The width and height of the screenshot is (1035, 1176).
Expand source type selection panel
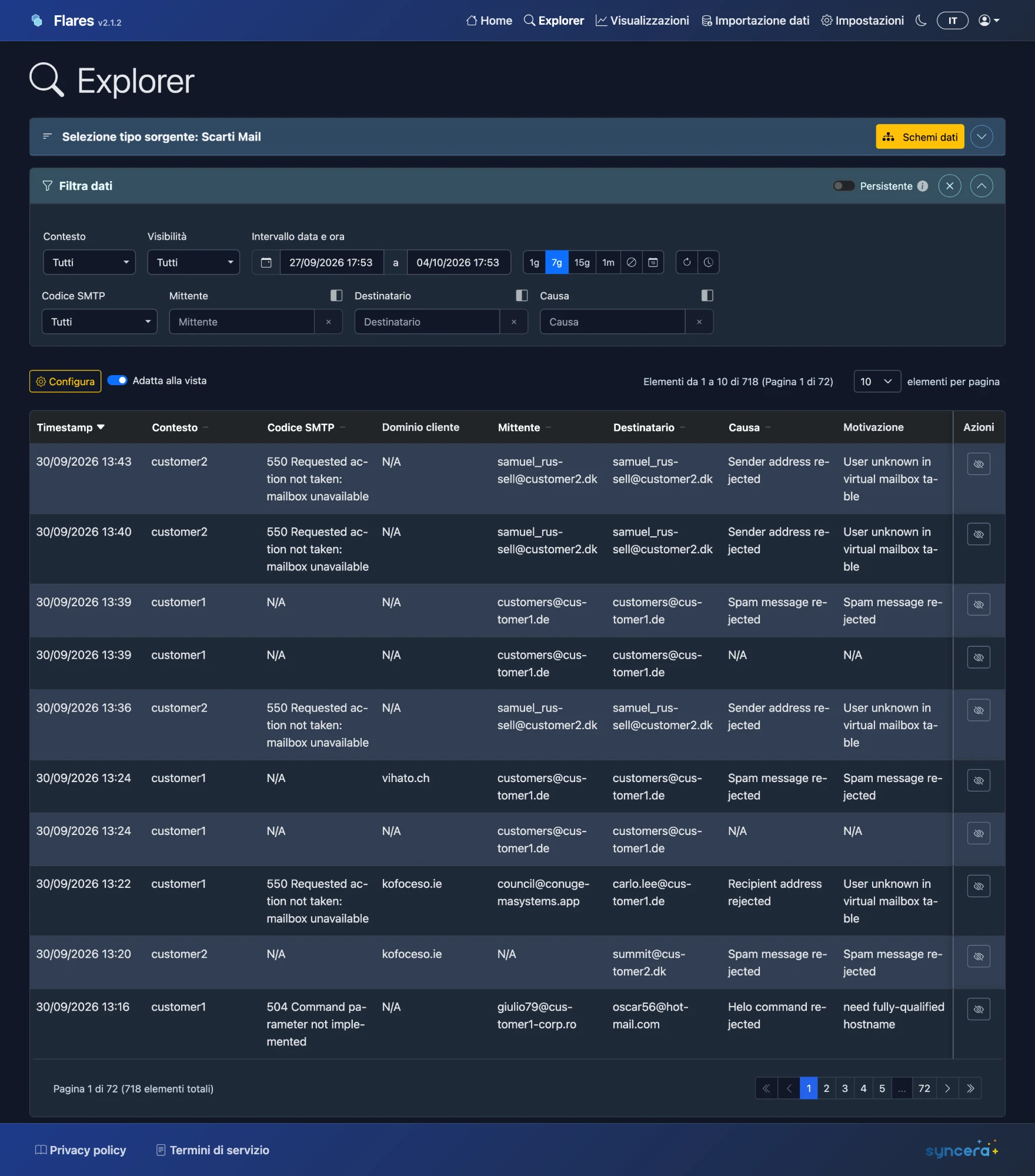click(x=981, y=136)
